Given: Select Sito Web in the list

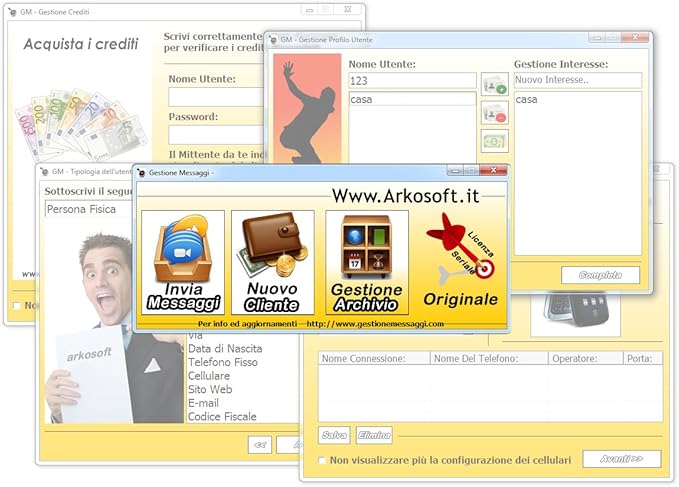Looking at the screenshot, I should (x=210, y=389).
